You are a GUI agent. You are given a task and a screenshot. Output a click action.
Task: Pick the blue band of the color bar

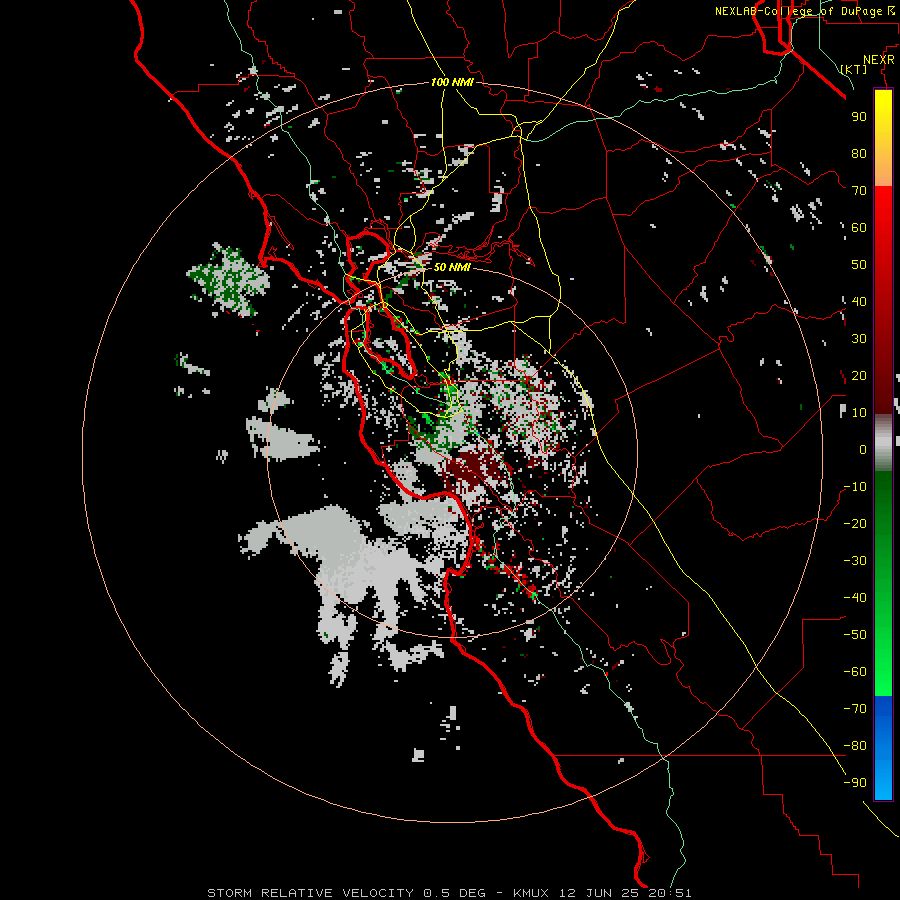[x=883, y=747]
